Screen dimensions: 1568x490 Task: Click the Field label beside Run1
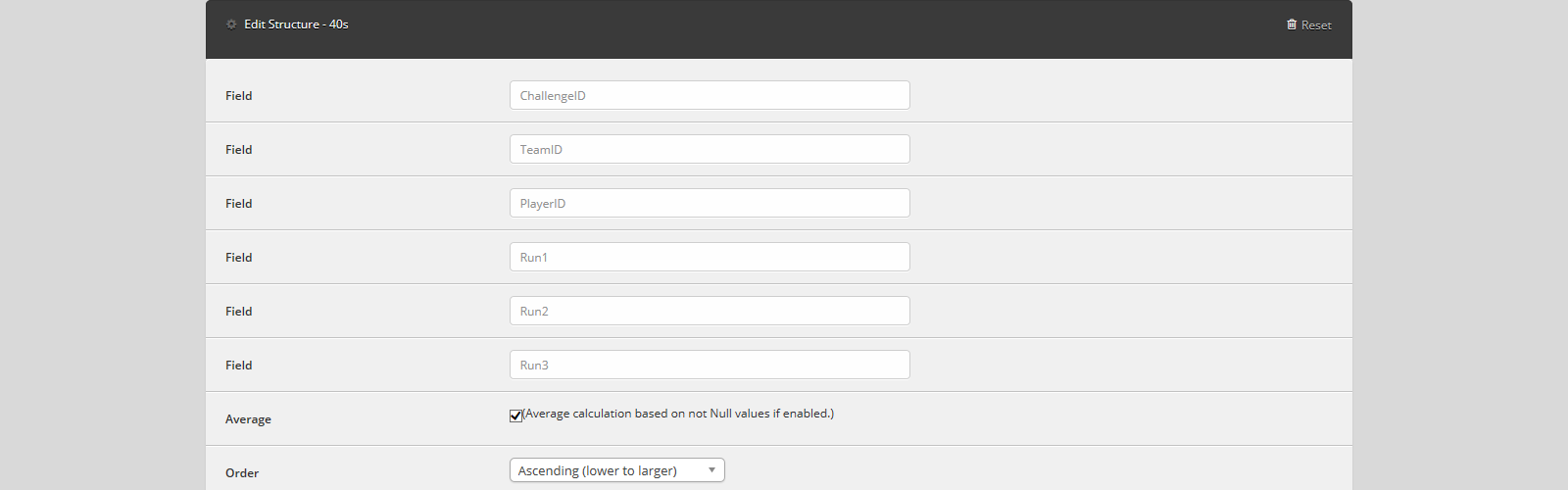(x=238, y=258)
